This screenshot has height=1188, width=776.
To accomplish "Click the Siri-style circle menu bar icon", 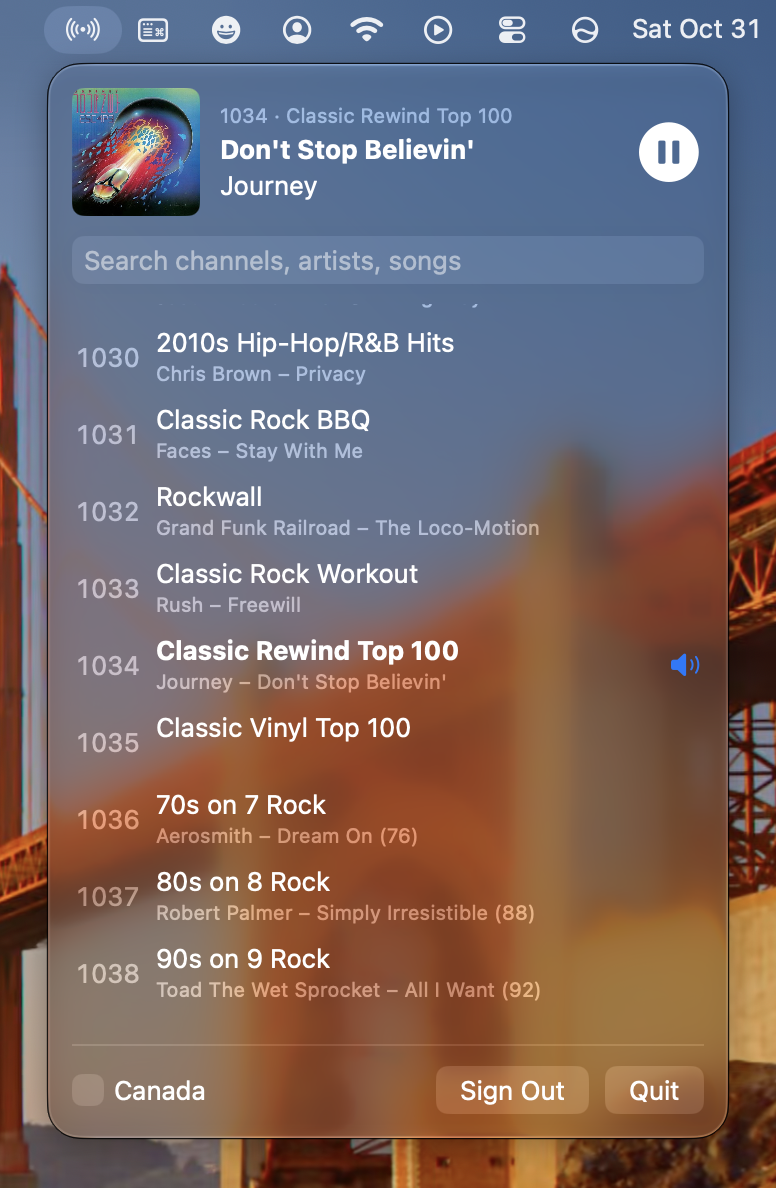I will 584,30.
